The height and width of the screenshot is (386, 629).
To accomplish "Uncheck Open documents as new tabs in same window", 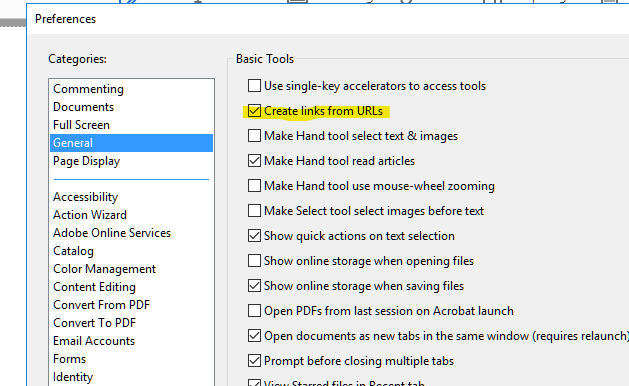I will point(254,336).
